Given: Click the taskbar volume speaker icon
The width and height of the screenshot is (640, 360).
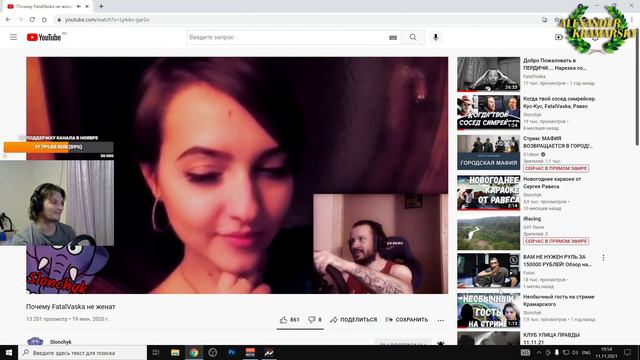Looking at the screenshot, I should click(575, 352).
